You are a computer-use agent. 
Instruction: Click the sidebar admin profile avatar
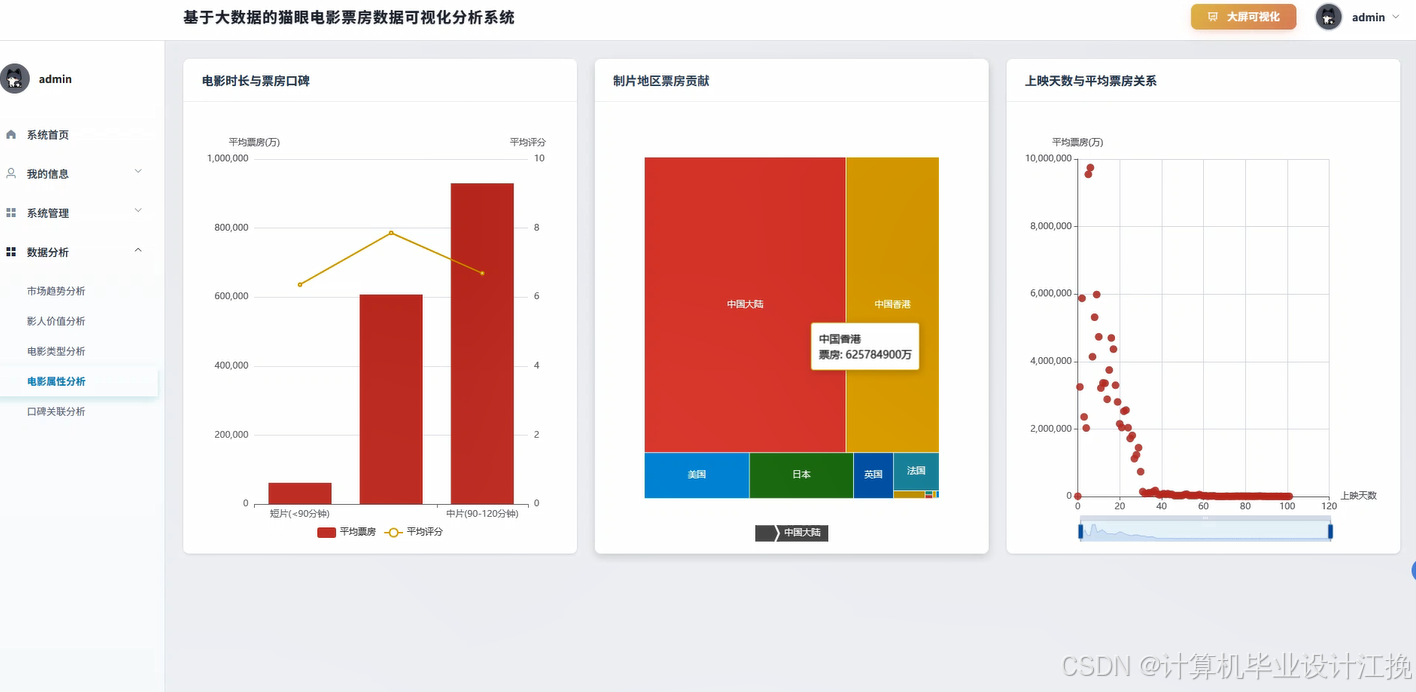pyautogui.click(x=14, y=79)
